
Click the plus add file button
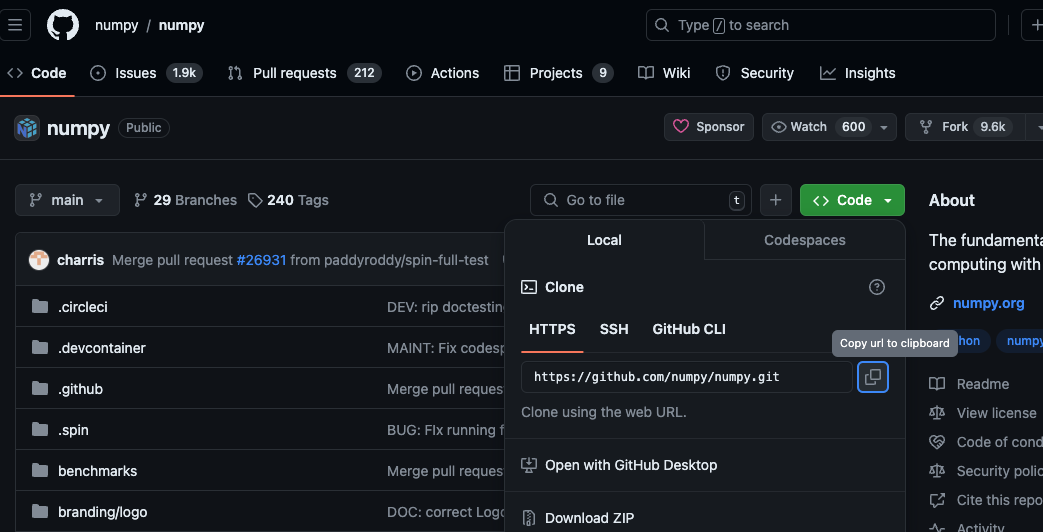pyautogui.click(x=776, y=200)
